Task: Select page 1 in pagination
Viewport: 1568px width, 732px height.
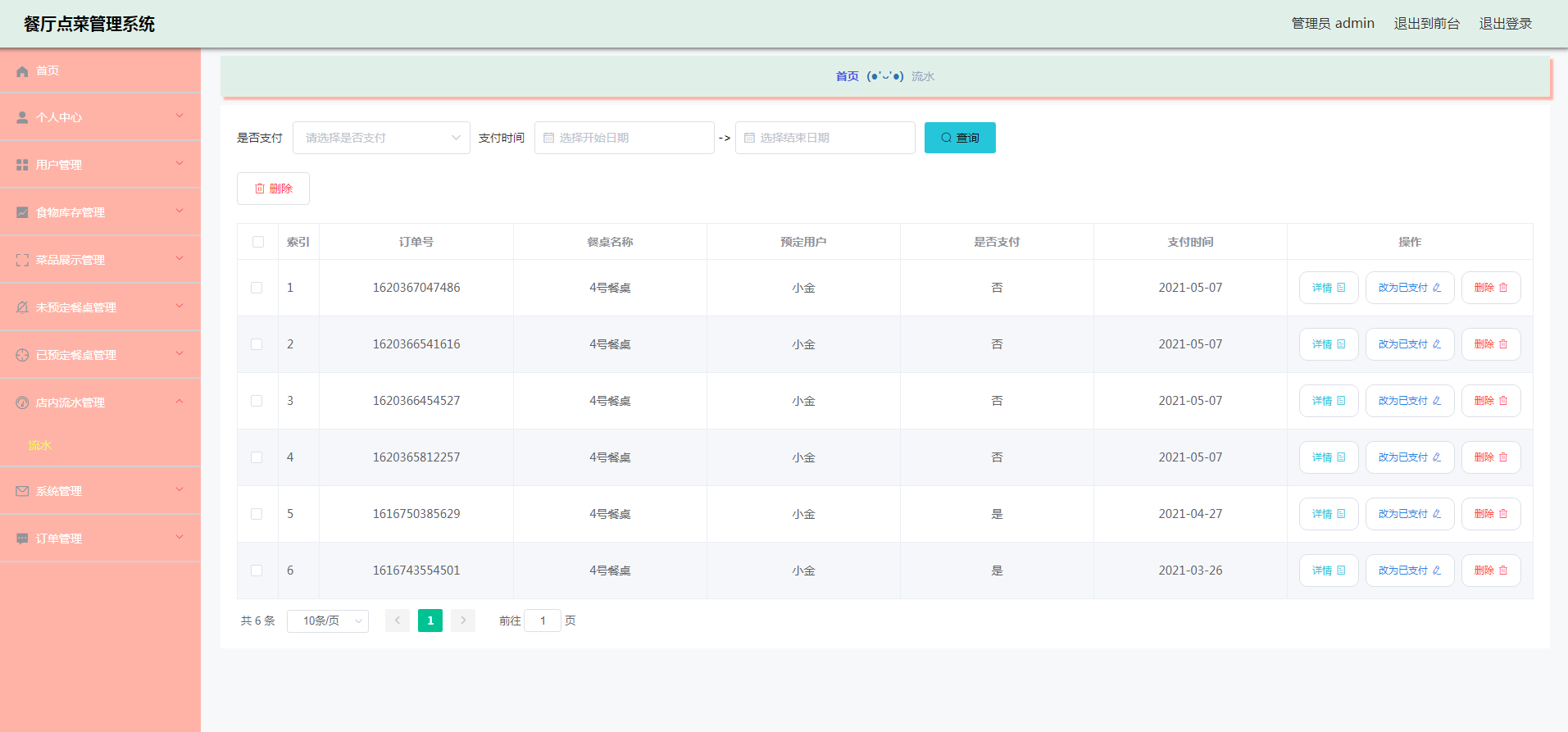Action: [x=430, y=621]
